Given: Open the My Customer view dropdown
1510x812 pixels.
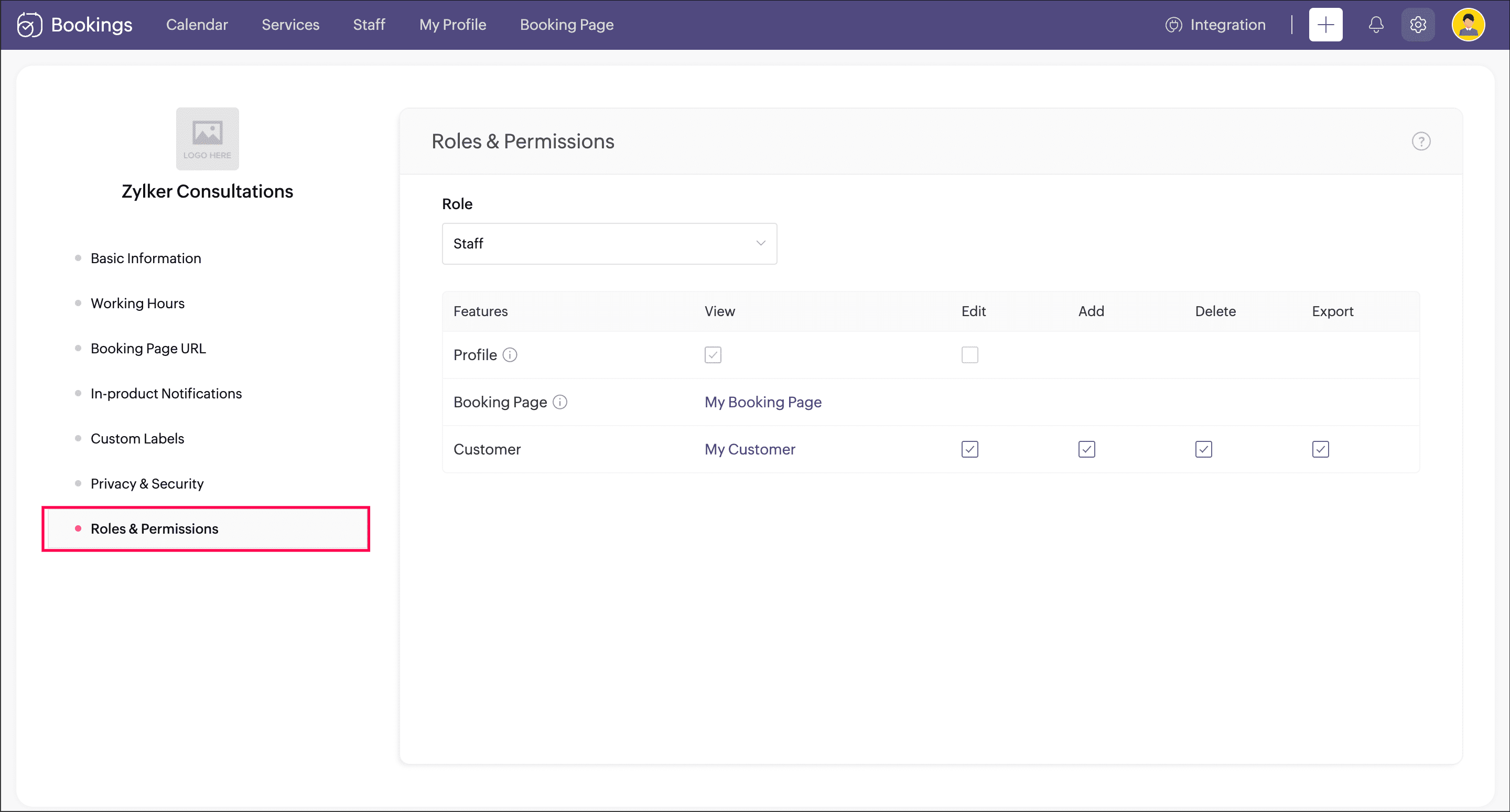Looking at the screenshot, I should pyautogui.click(x=750, y=449).
